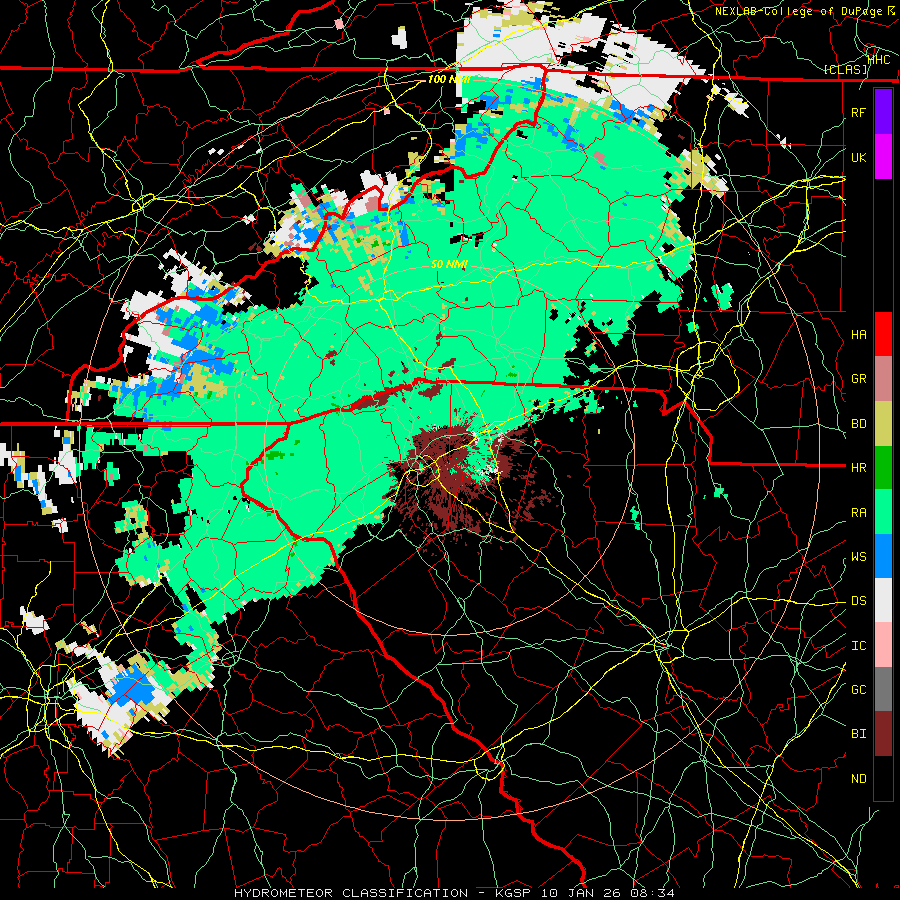Select the BD tan legend color block
The image size is (900, 900).
tap(883, 423)
